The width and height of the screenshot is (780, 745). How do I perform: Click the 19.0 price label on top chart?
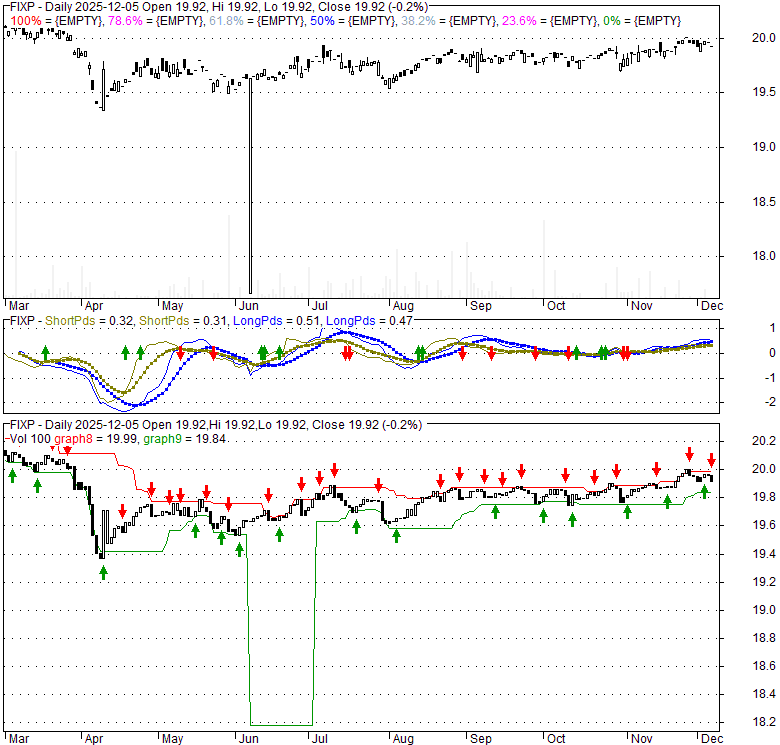(x=764, y=147)
